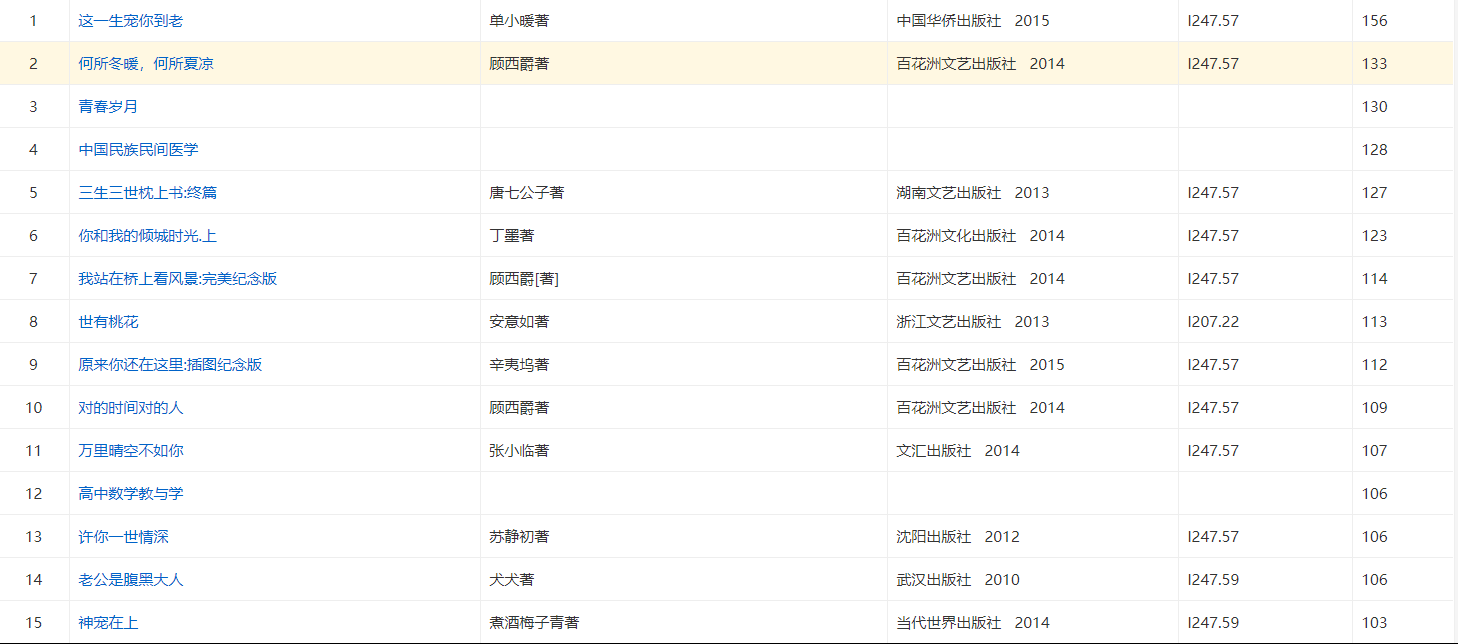Screen dimensions: 1458x644
Task: Open the 高中数学教与学 title link
Action: point(131,493)
